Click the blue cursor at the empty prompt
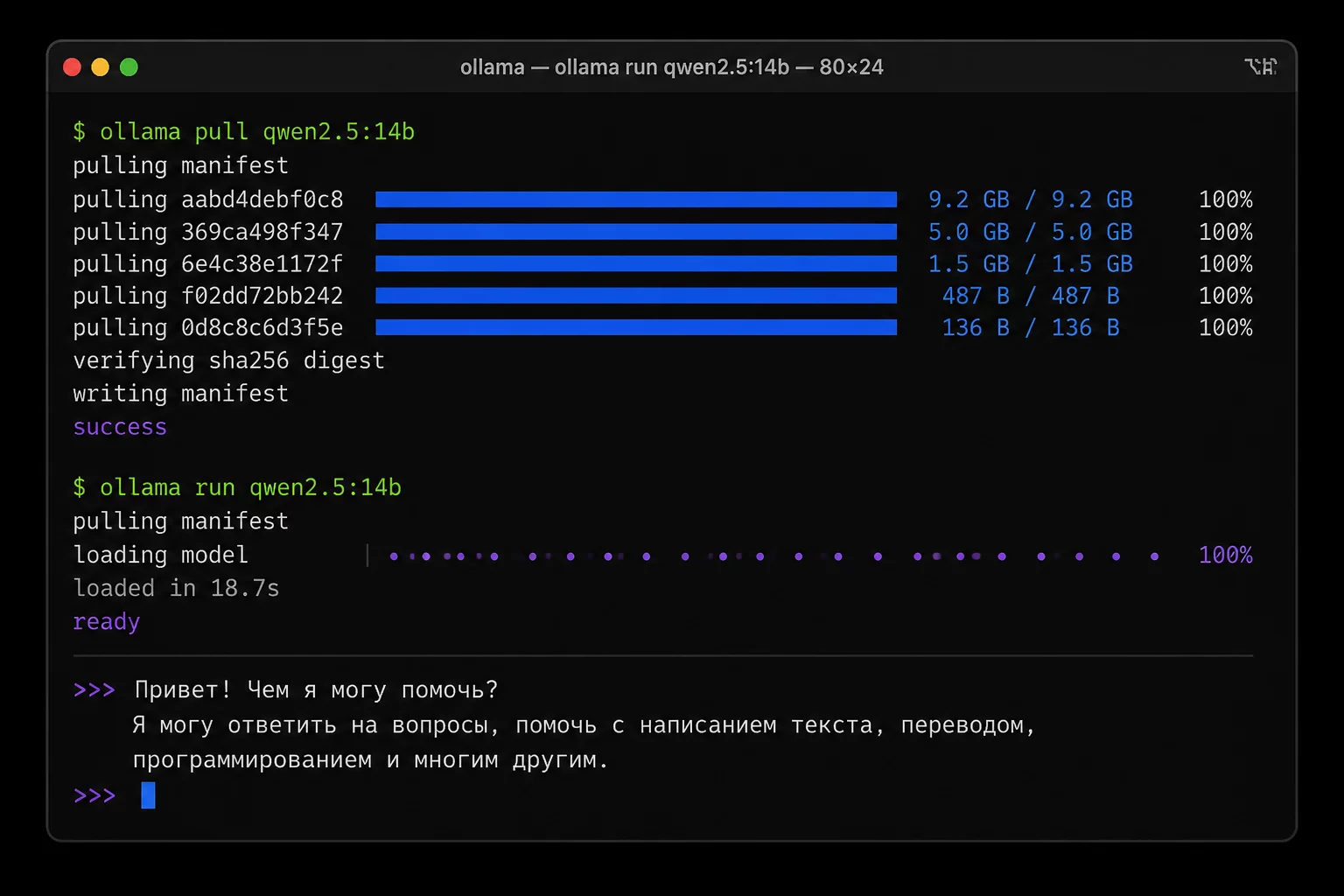 pyautogui.click(x=148, y=795)
